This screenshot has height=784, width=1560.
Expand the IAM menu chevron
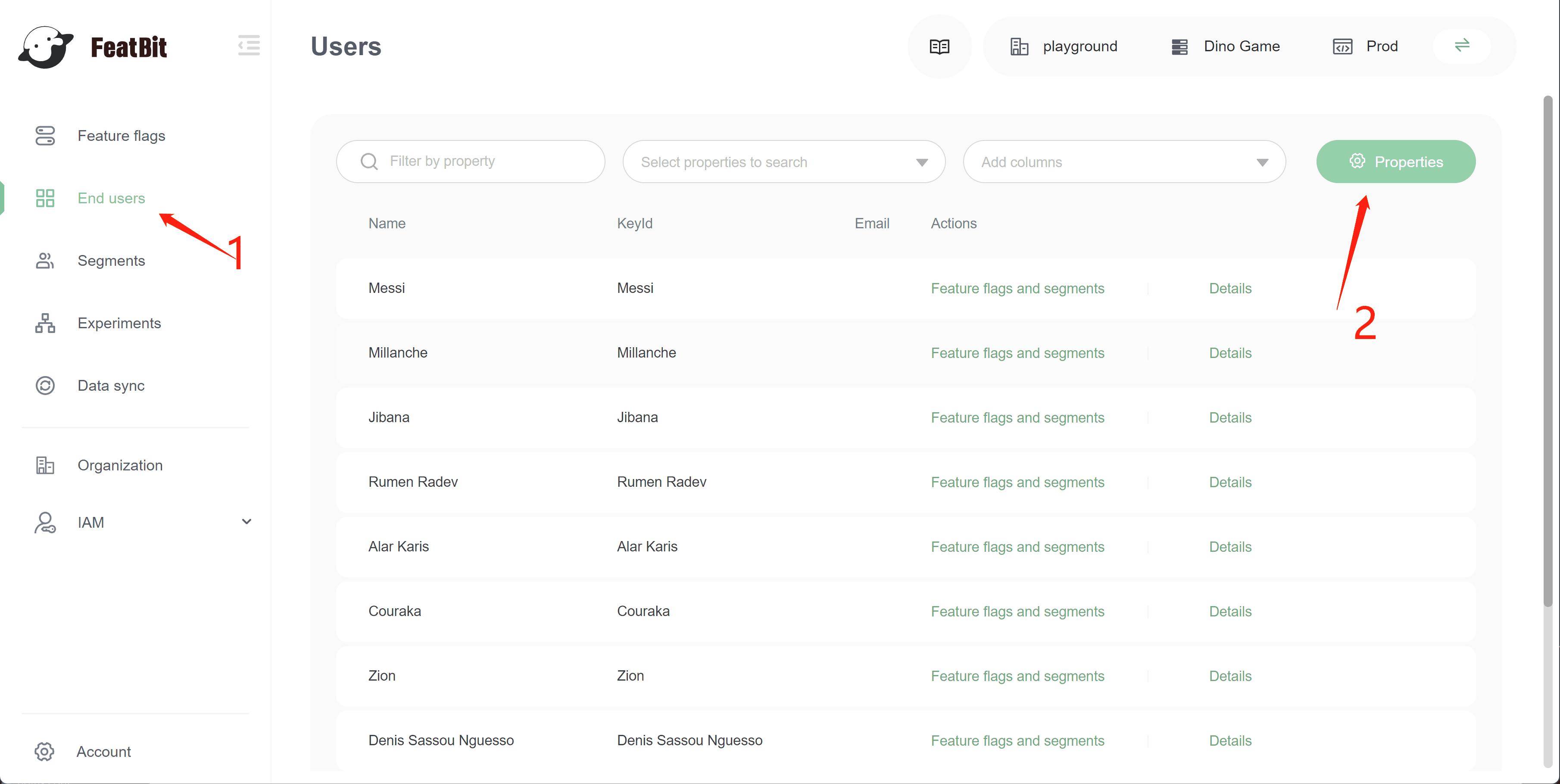(x=246, y=522)
